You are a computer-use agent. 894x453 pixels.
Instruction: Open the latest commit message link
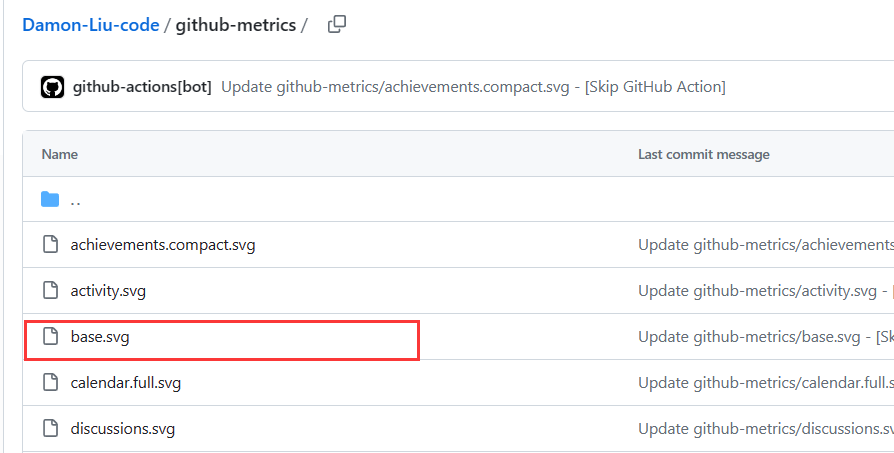tap(472, 87)
